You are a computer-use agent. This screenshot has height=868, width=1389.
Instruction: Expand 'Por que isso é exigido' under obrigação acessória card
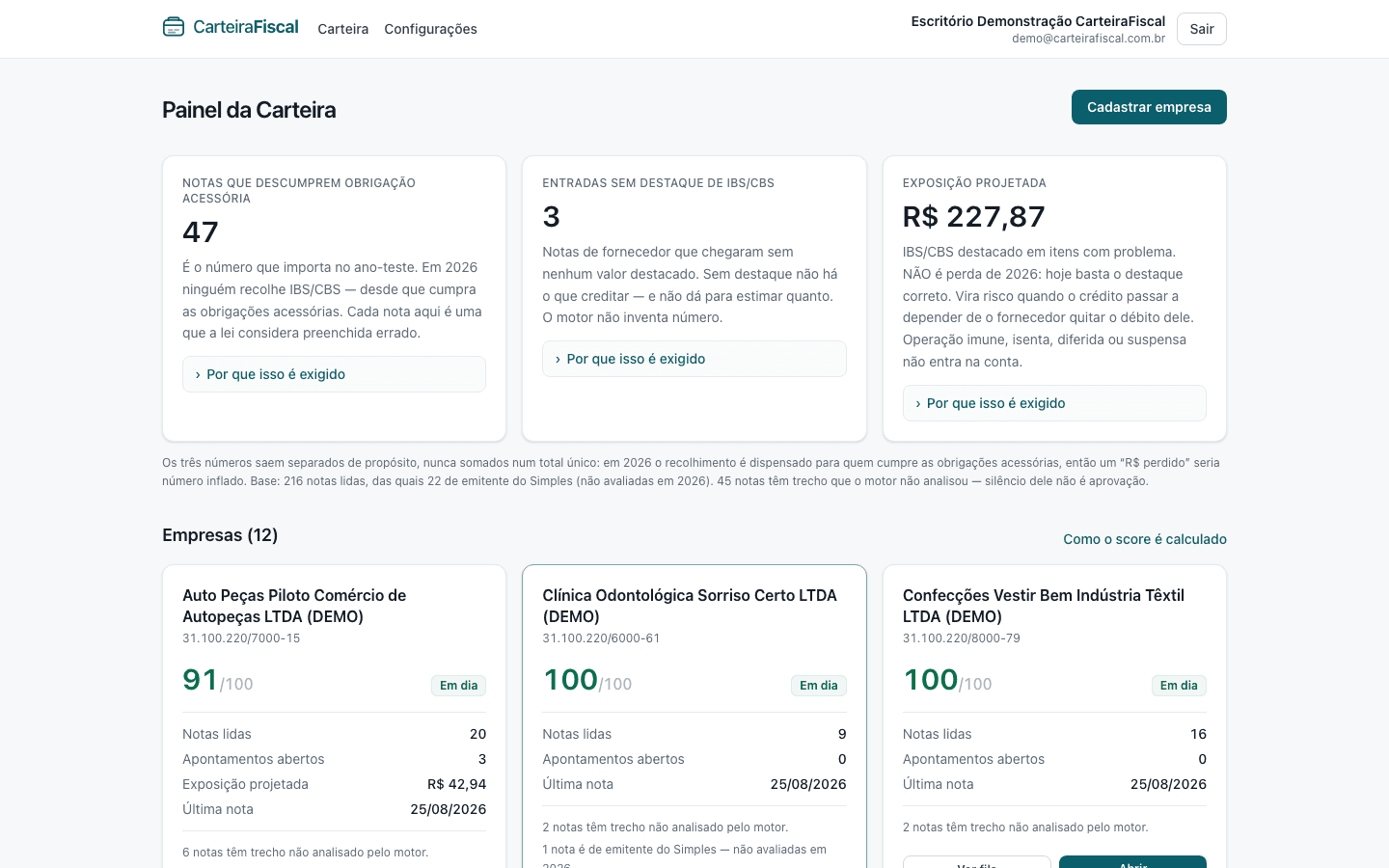334,374
